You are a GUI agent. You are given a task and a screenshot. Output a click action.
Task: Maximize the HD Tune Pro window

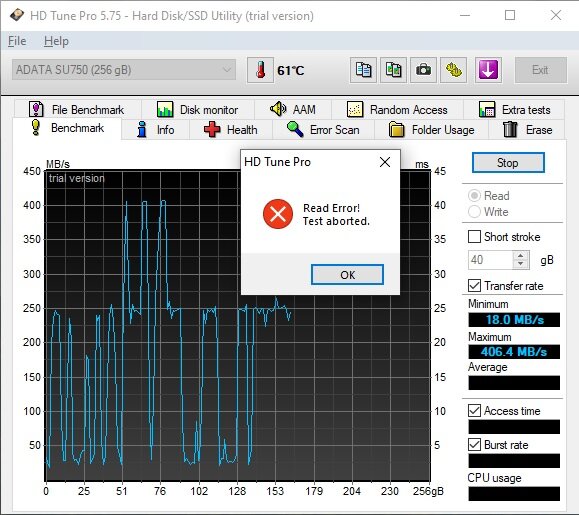click(x=510, y=16)
